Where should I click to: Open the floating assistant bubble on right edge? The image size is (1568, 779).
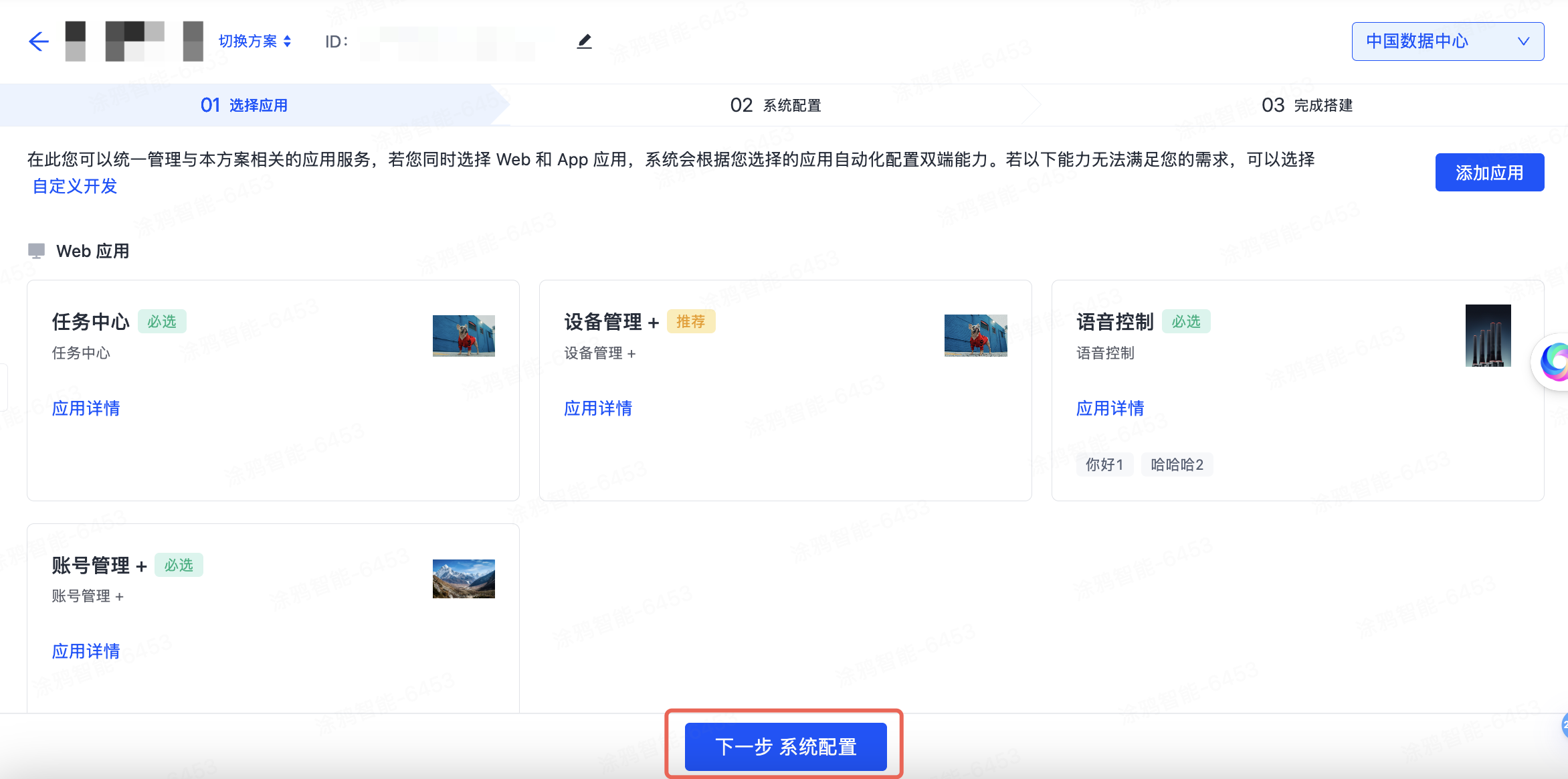(1557, 362)
